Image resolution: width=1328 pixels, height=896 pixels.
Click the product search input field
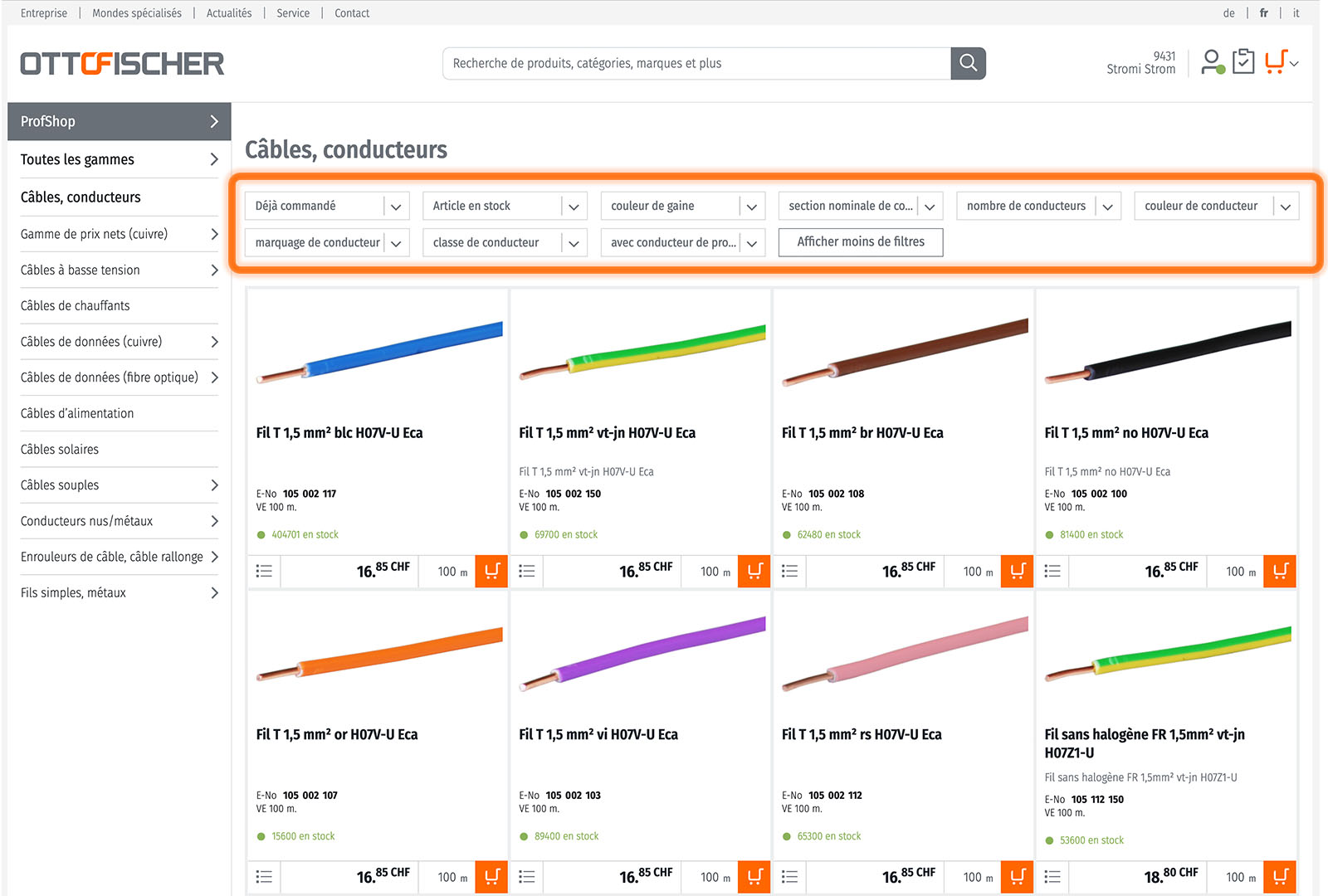point(697,63)
